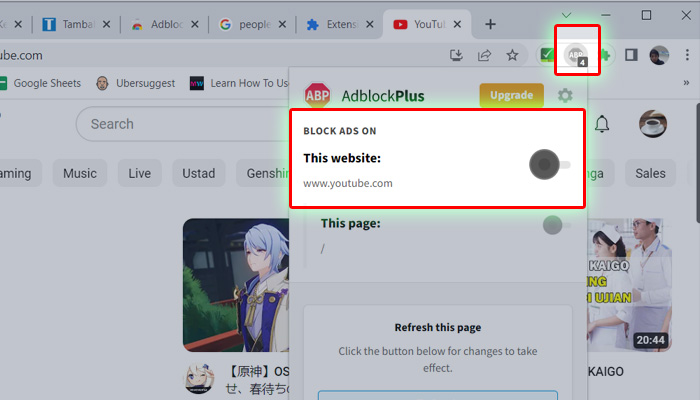Select the Live category chip
The width and height of the screenshot is (700, 400).
pyautogui.click(x=140, y=173)
